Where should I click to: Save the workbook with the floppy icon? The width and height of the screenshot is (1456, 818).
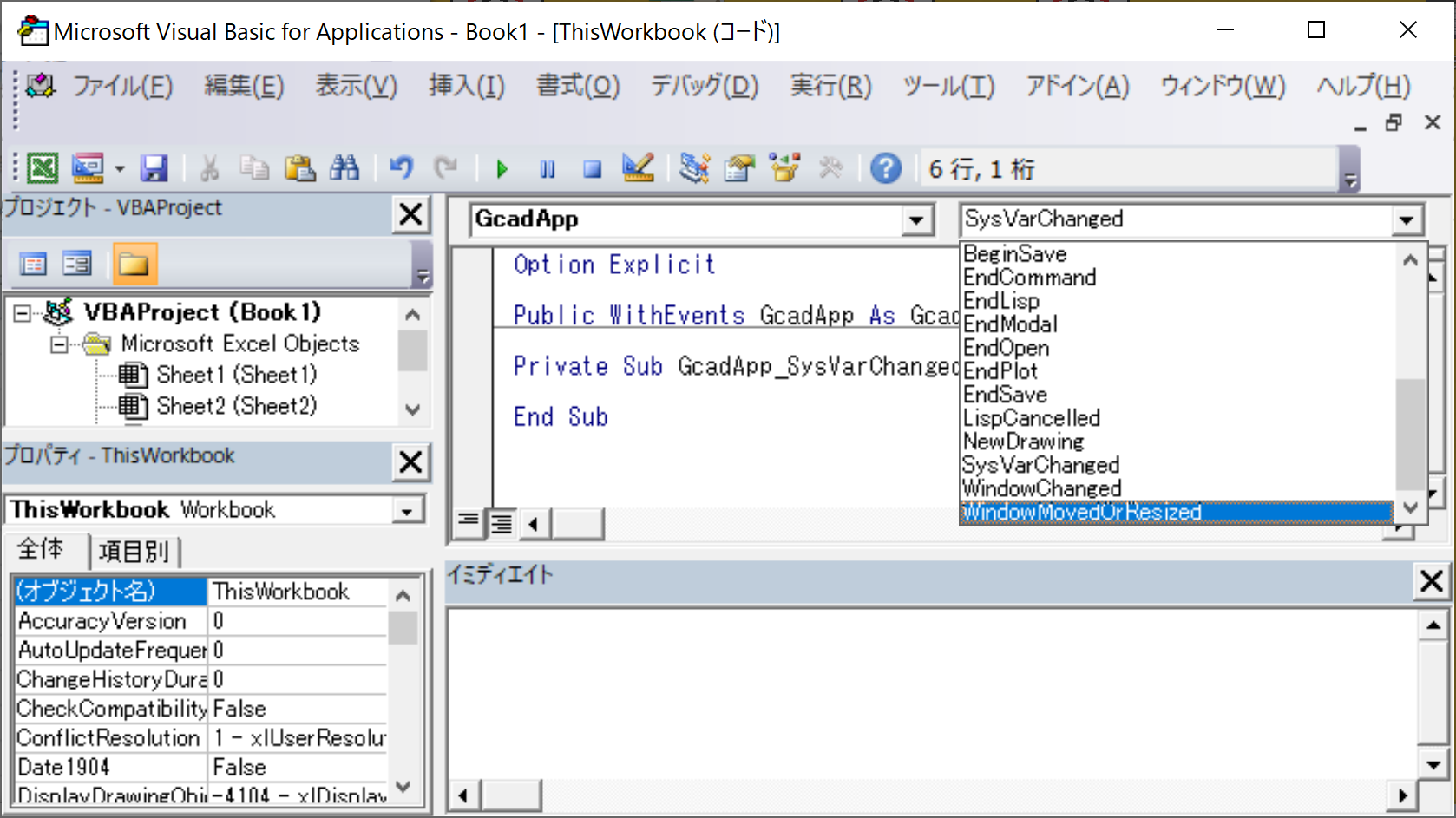tap(154, 167)
